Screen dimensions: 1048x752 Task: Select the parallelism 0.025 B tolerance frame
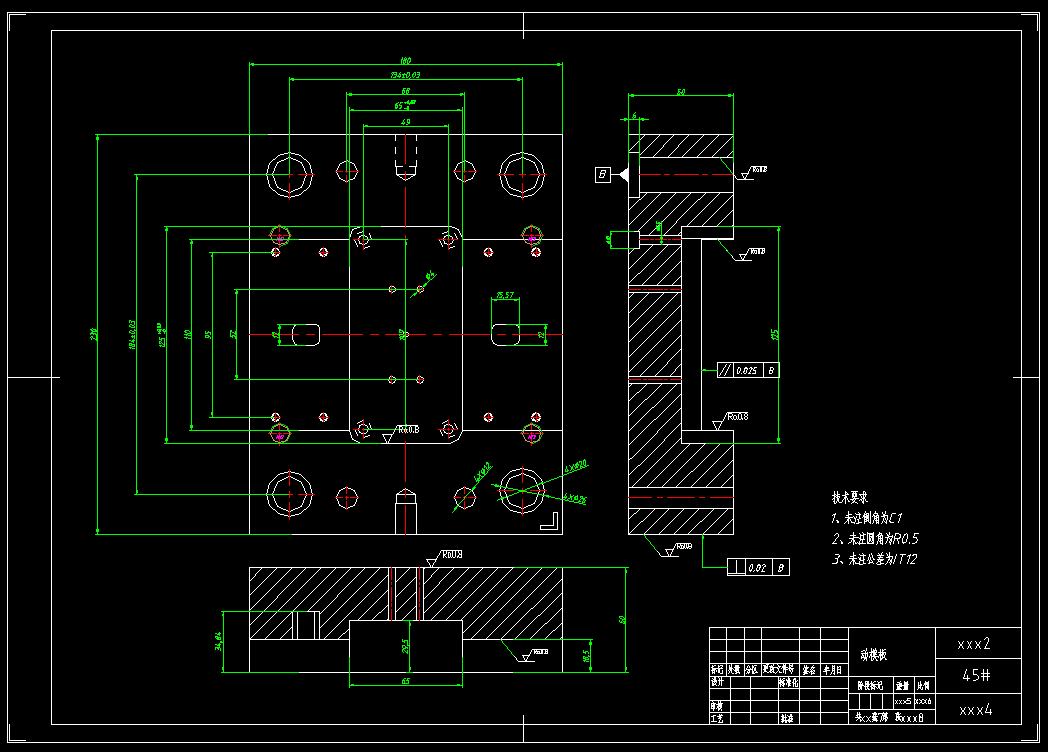[x=748, y=370]
